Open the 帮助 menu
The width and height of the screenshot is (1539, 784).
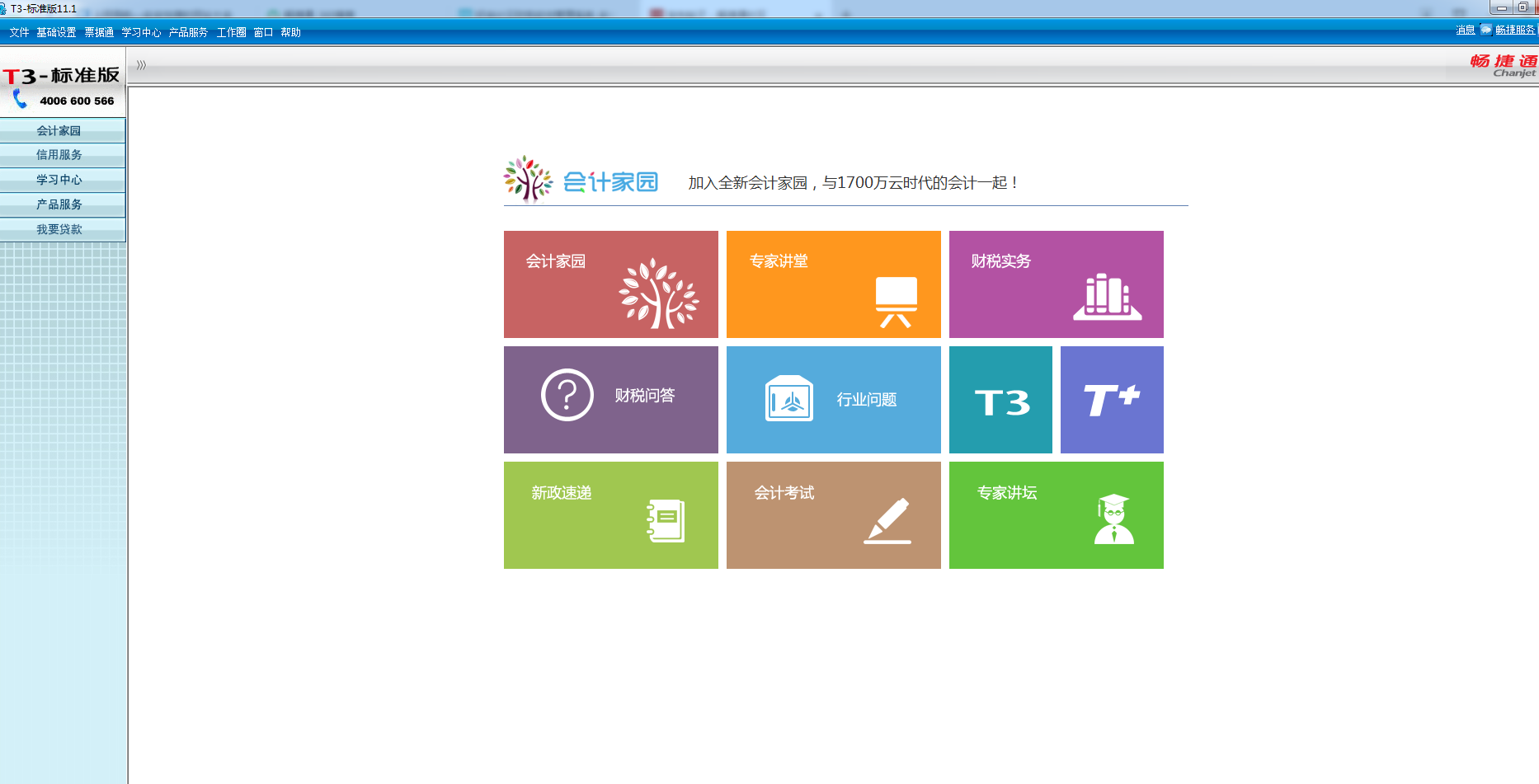[x=290, y=32]
